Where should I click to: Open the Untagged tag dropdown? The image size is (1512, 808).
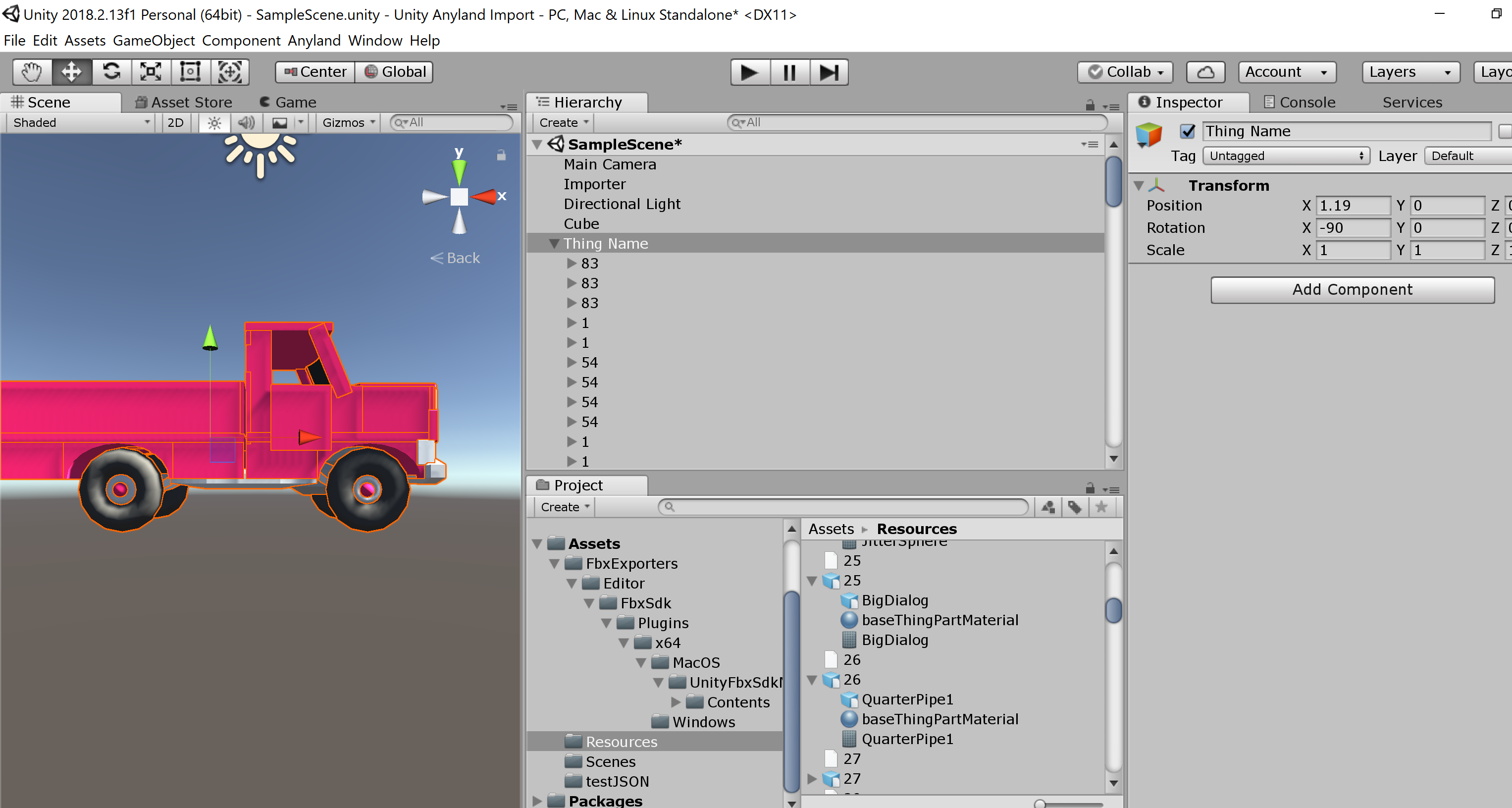pyautogui.click(x=1286, y=156)
